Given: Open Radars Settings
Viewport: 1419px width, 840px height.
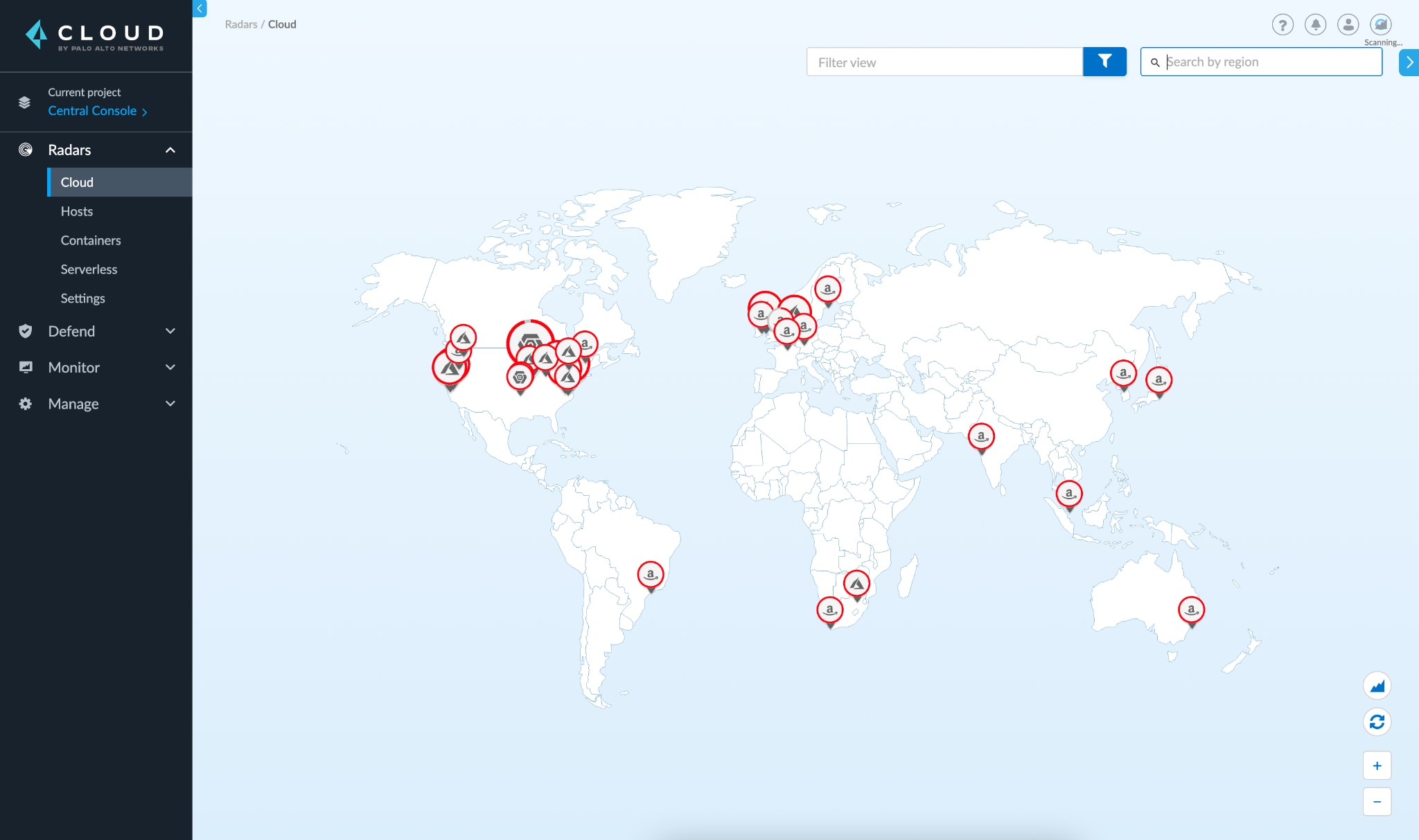Looking at the screenshot, I should 82,298.
